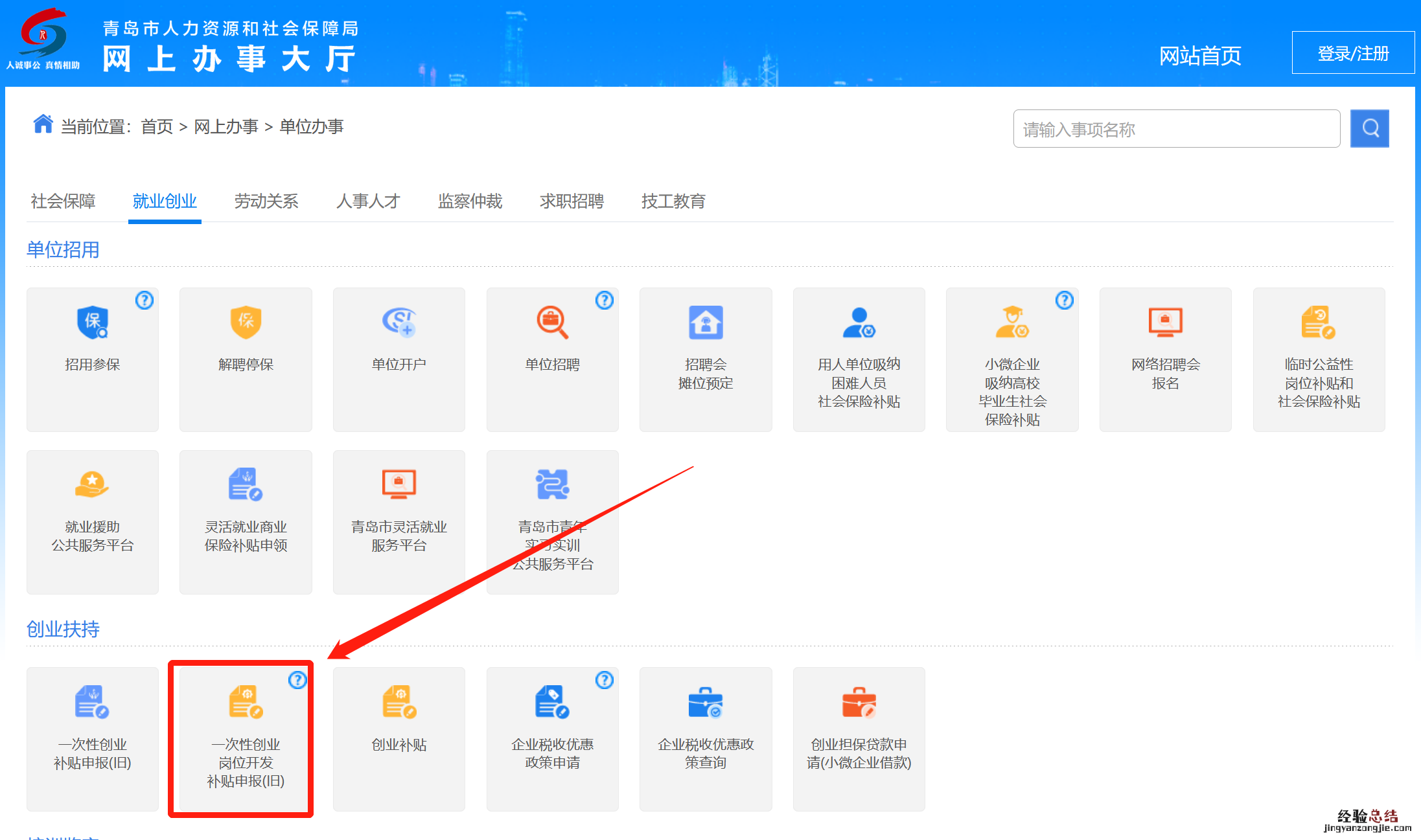The width and height of the screenshot is (1421, 840).
Task: Open the 求职招聘 tab
Action: pyautogui.click(x=572, y=201)
